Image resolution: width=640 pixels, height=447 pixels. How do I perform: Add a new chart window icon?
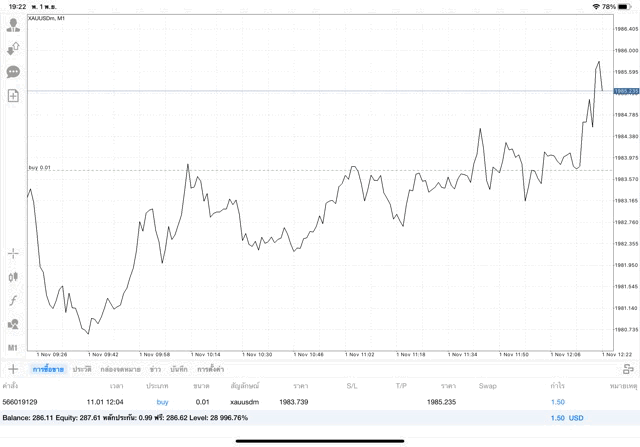click(13, 96)
